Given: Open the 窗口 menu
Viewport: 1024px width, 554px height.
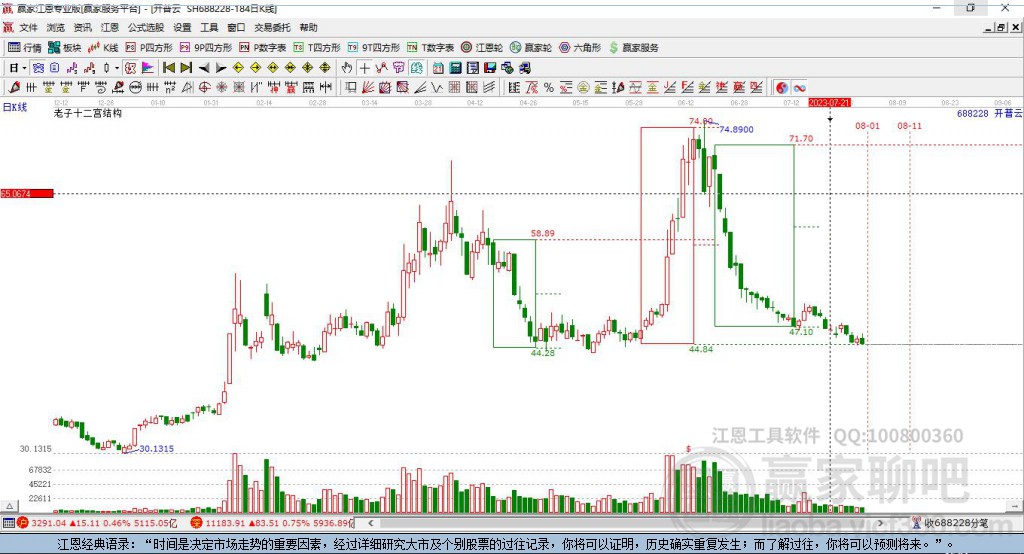Looking at the screenshot, I should tap(236, 27).
